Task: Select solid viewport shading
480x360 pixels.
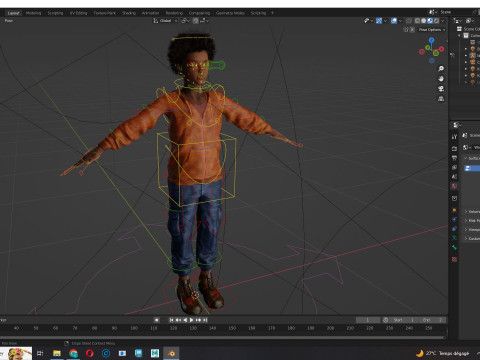Action: coord(423,21)
